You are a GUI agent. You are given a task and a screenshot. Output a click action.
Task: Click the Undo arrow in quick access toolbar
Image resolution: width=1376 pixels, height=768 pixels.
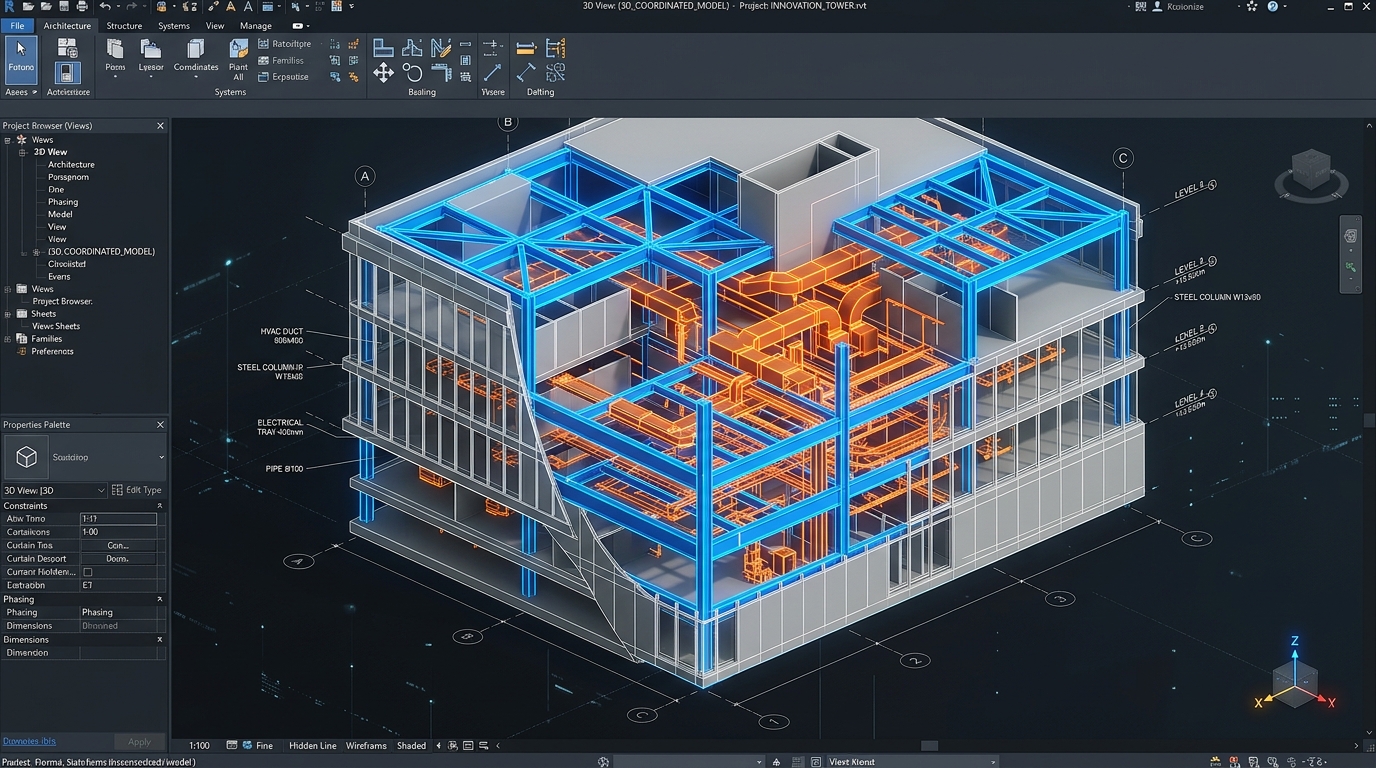click(105, 7)
